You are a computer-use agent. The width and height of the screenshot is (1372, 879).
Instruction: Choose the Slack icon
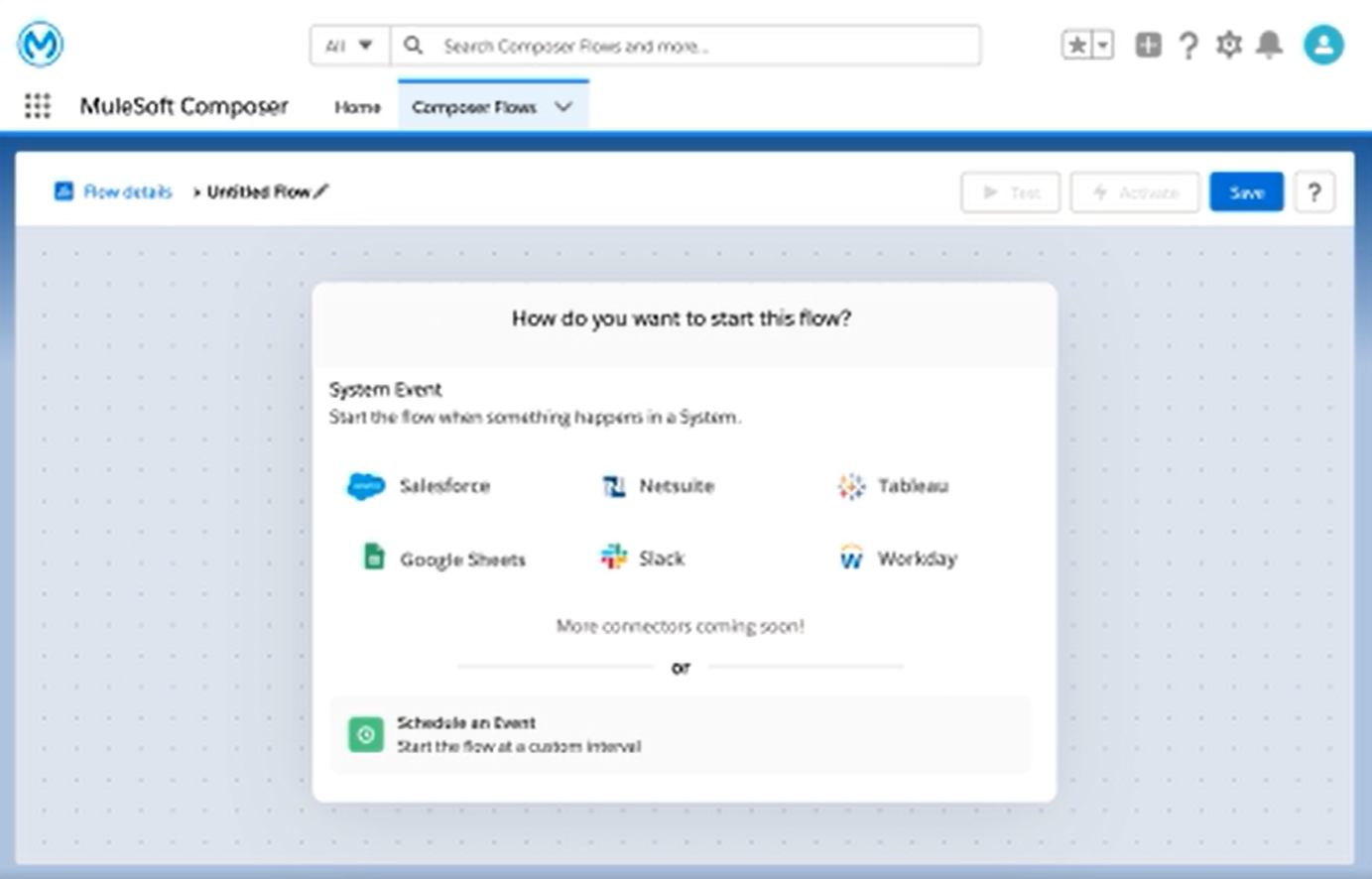pos(614,558)
